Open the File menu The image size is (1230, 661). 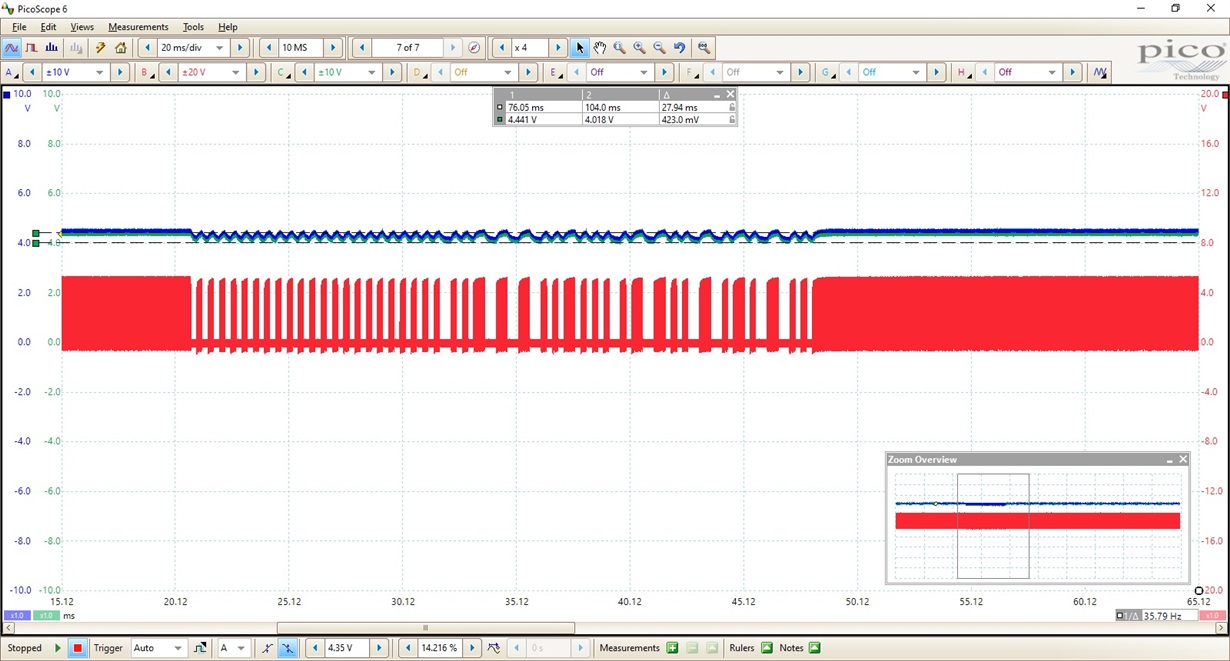click(19, 27)
